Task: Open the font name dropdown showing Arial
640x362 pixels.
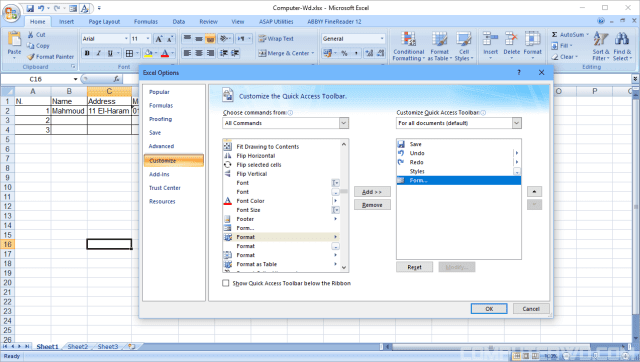Action: pyautogui.click(x=126, y=39)
